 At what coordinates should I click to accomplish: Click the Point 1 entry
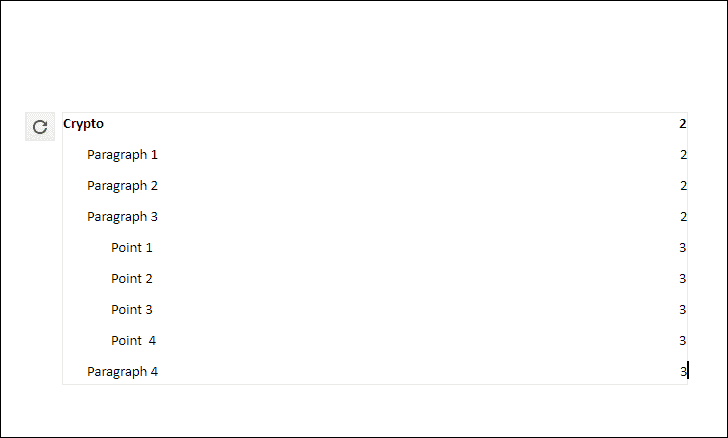click(x=132, y=248)
